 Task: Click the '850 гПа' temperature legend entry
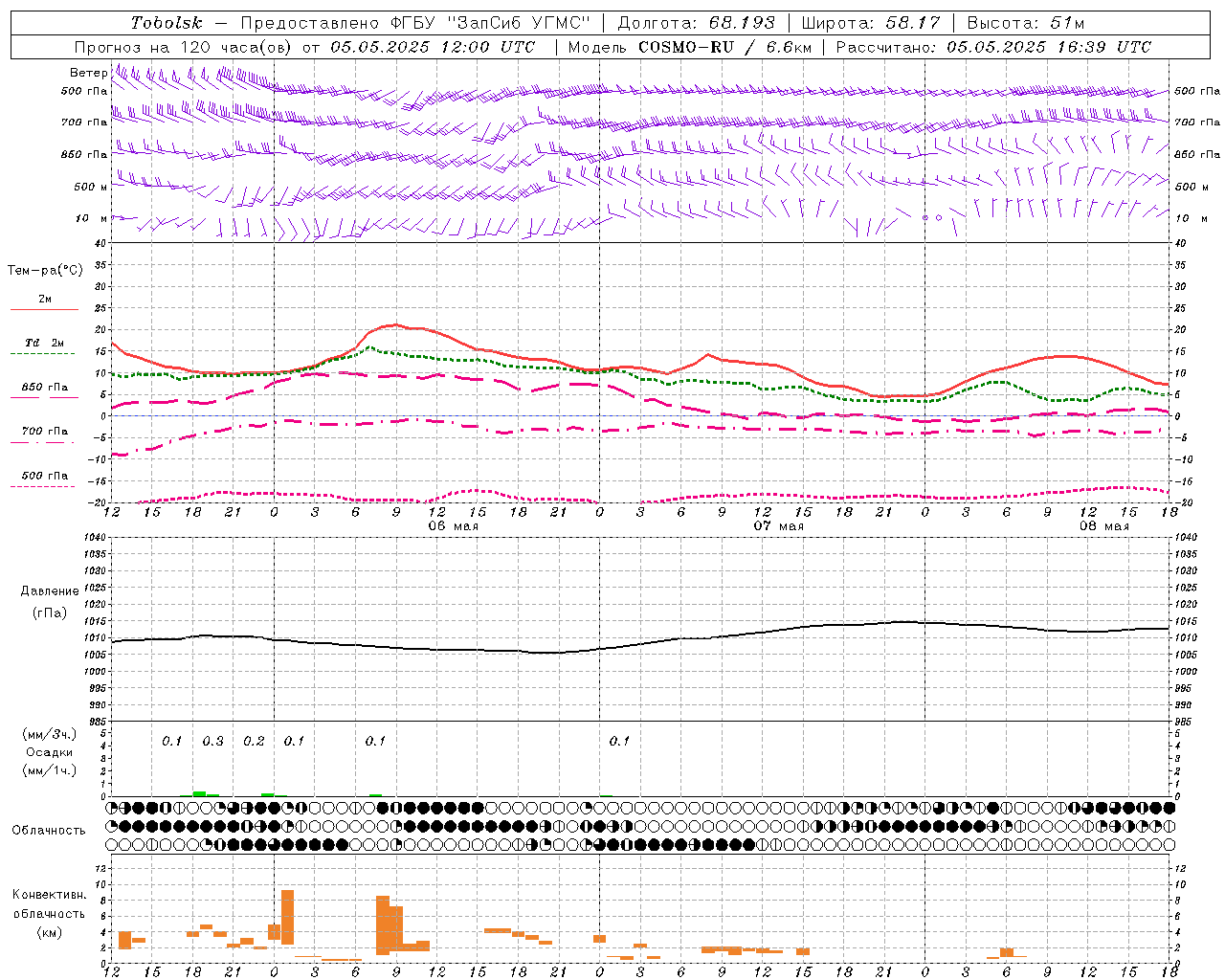point(44,388)
